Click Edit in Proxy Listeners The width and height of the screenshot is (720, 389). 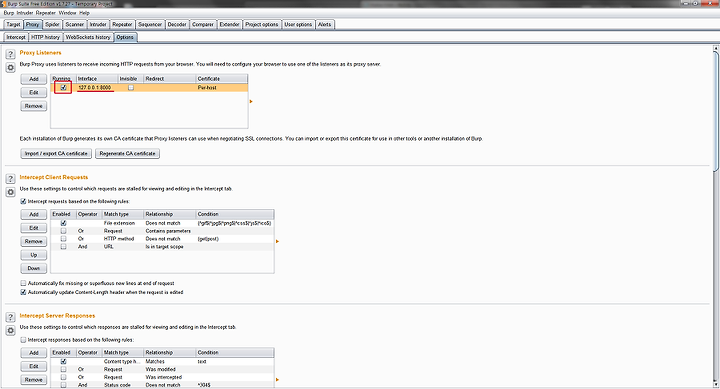point(34,92)
